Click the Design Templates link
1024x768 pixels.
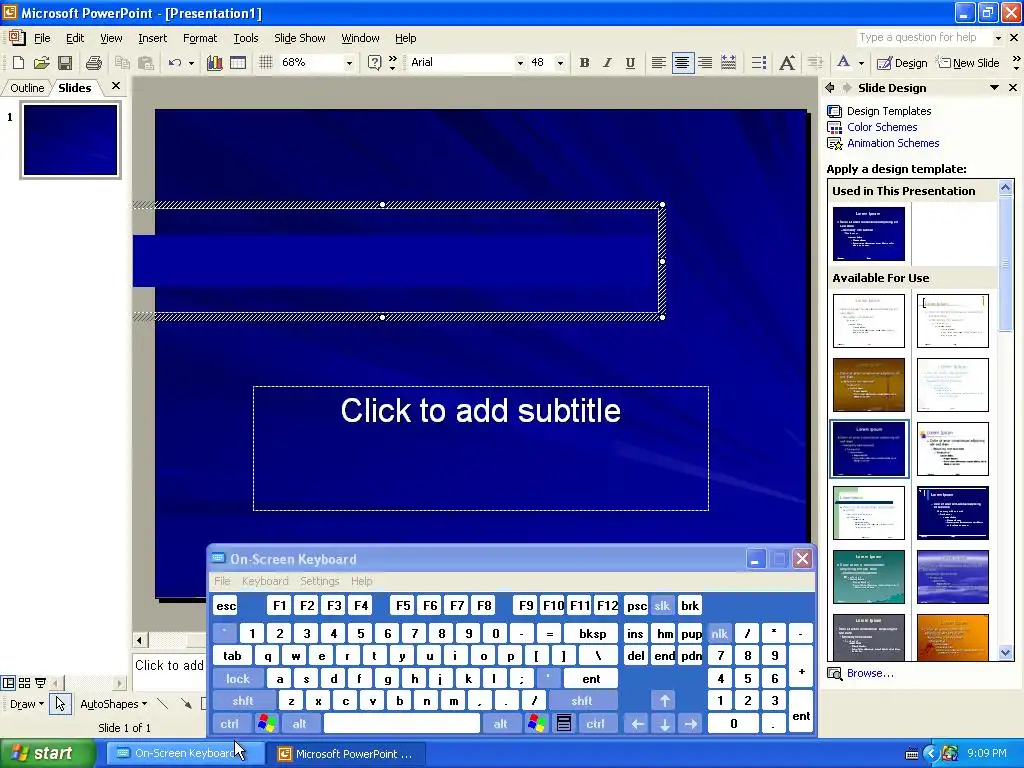point(889,111)
